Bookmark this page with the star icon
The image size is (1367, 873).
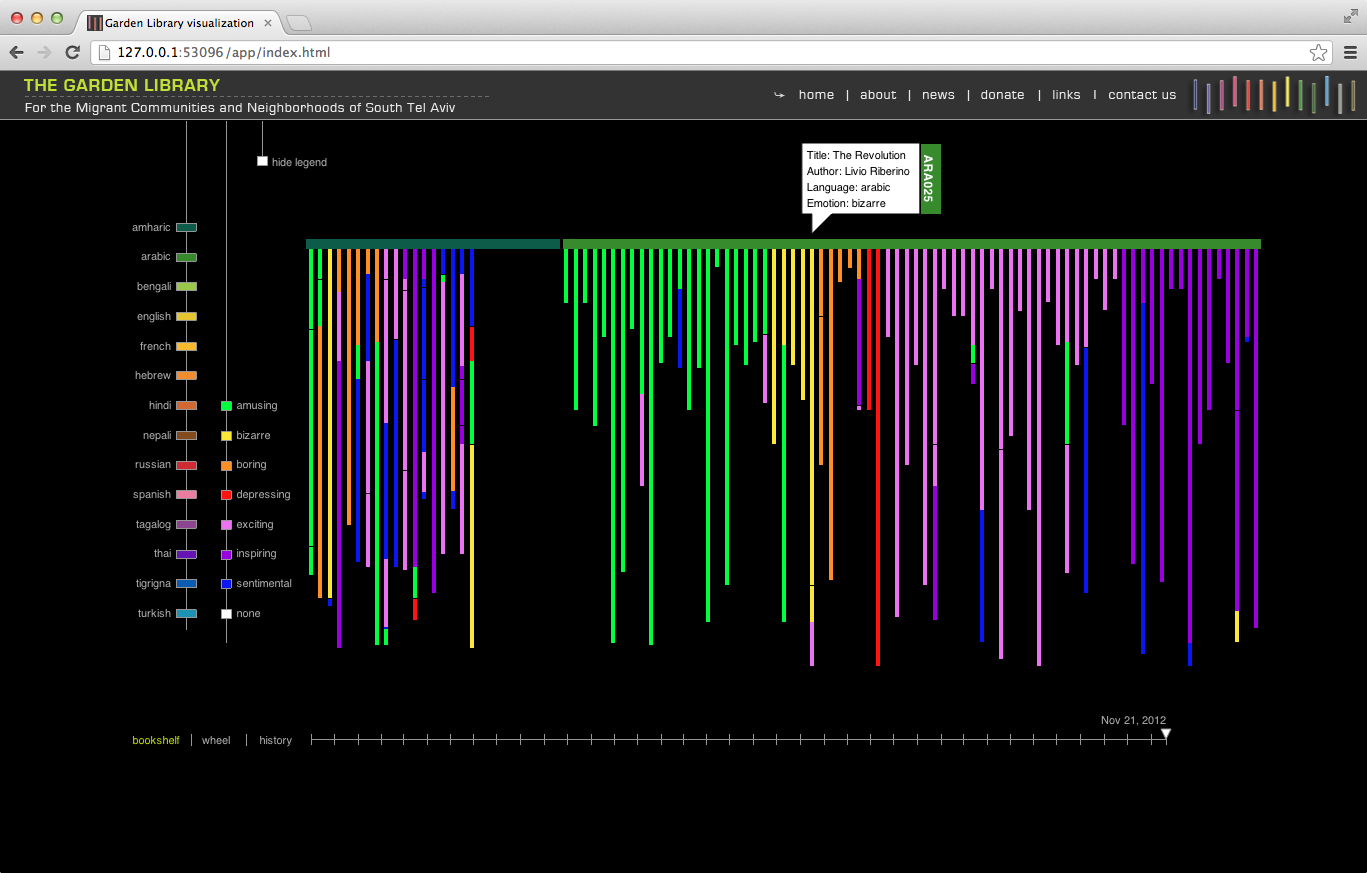(1318, 53)
